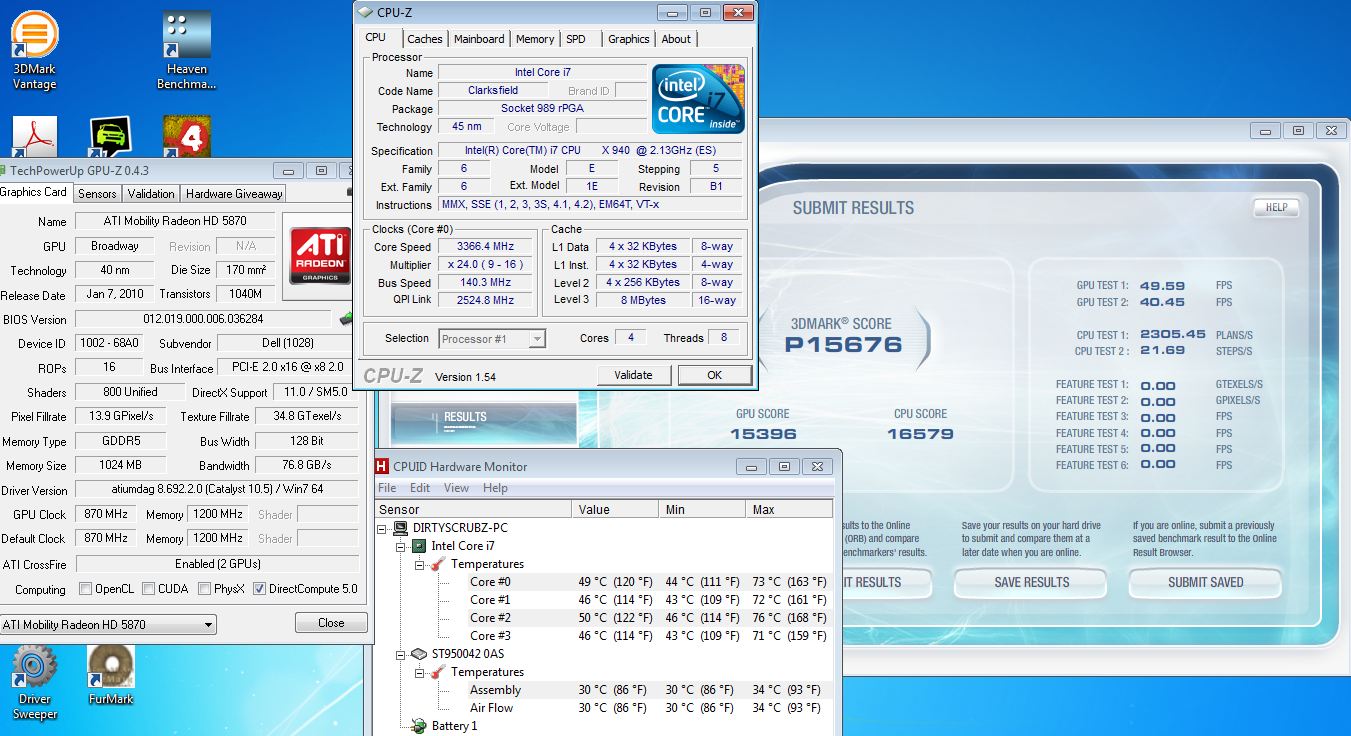Switch to the Caches tab in CPU-Z
Viewport: 1351px width, 736px height.
424,39
